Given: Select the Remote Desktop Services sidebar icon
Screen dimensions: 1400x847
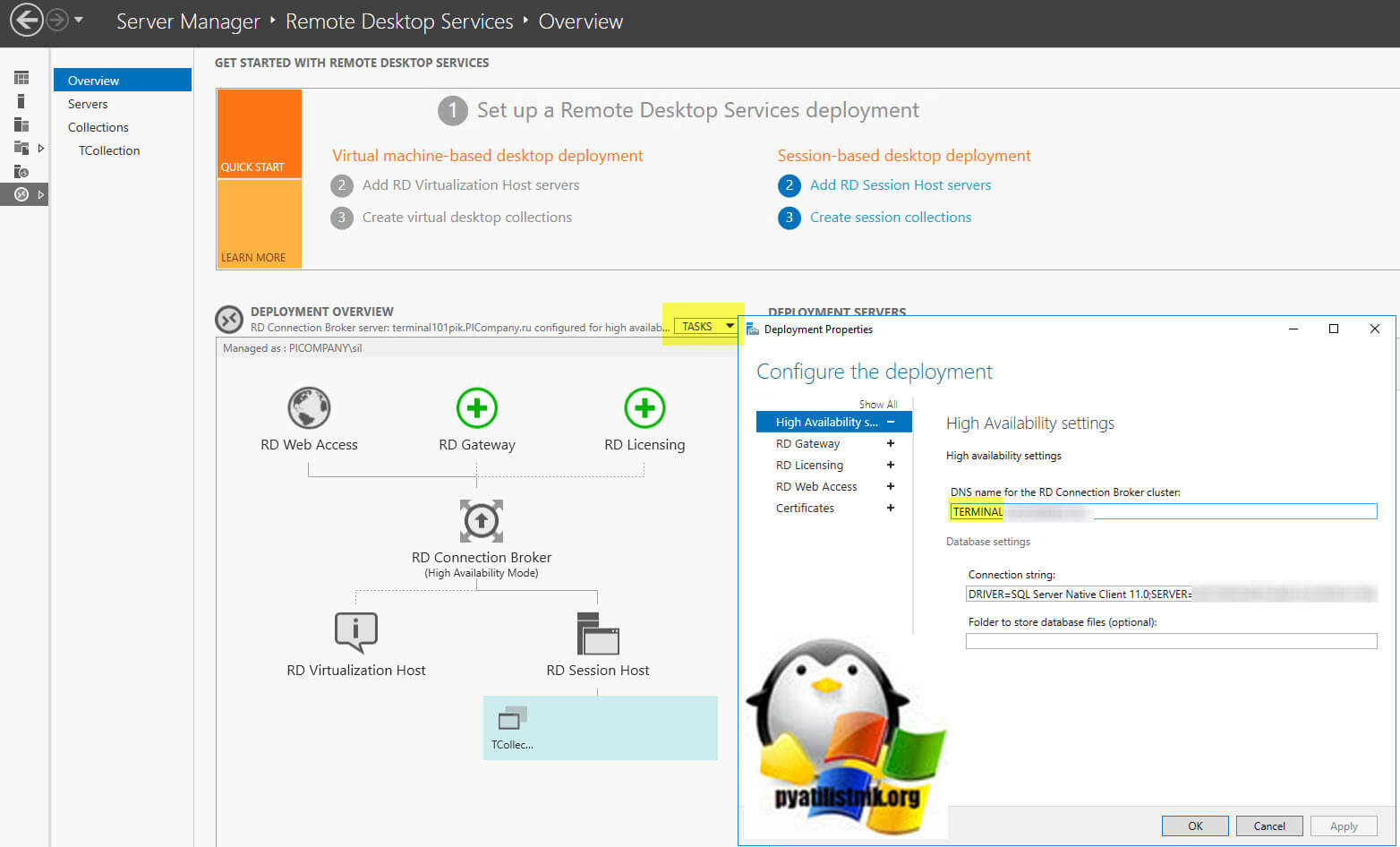Looking at the screenshot, I should 21,194.
